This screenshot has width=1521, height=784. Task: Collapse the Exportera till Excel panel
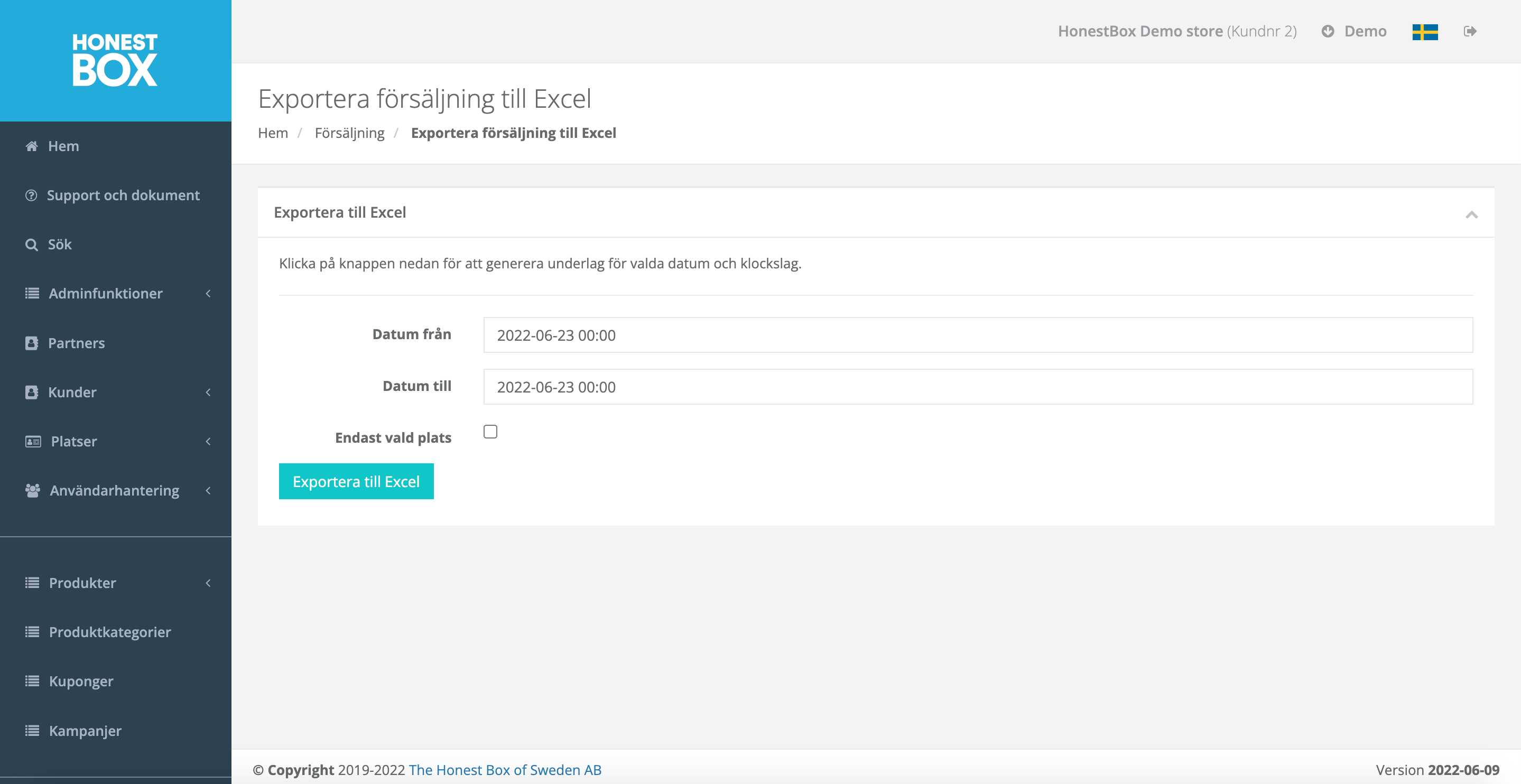point(1471,214)
